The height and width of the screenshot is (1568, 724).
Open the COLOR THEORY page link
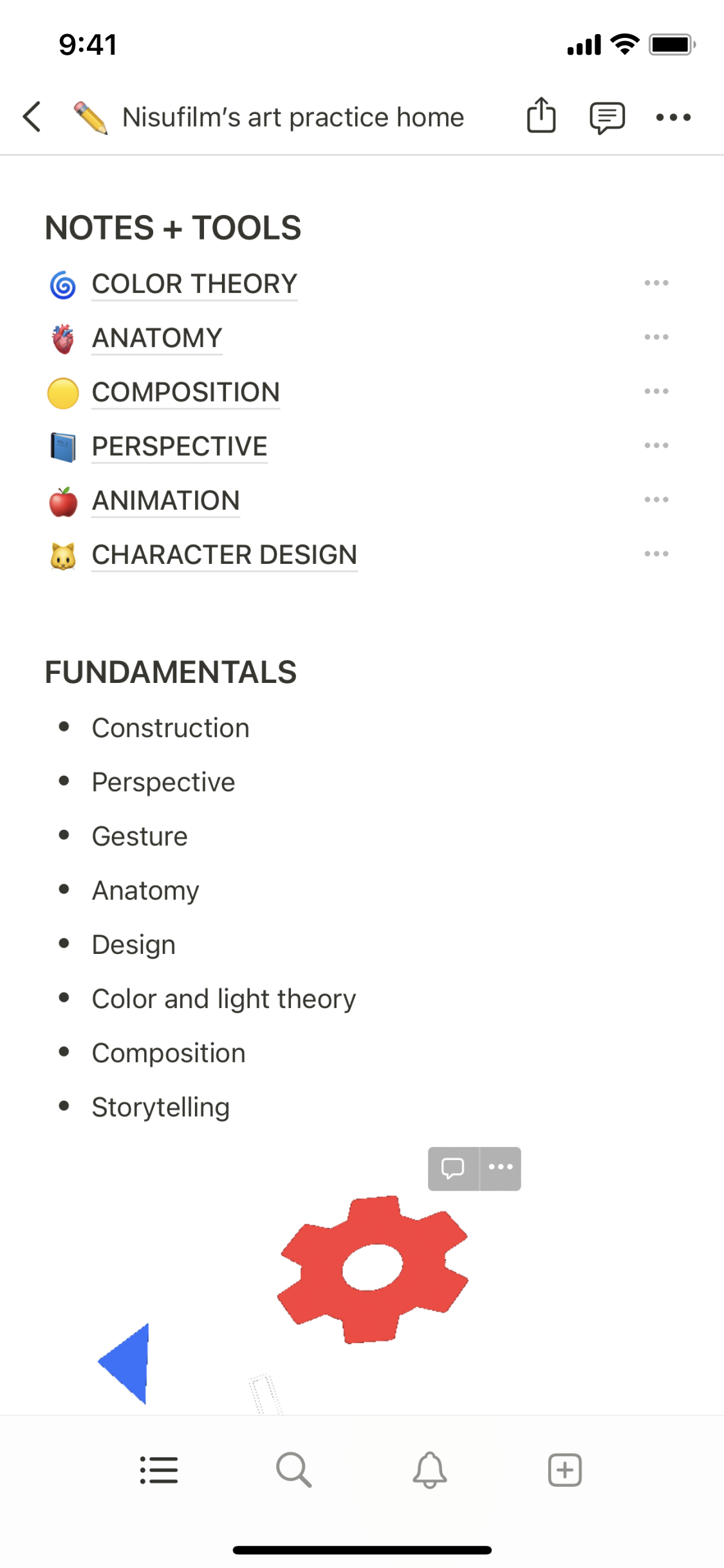click(x=194, y=284)
